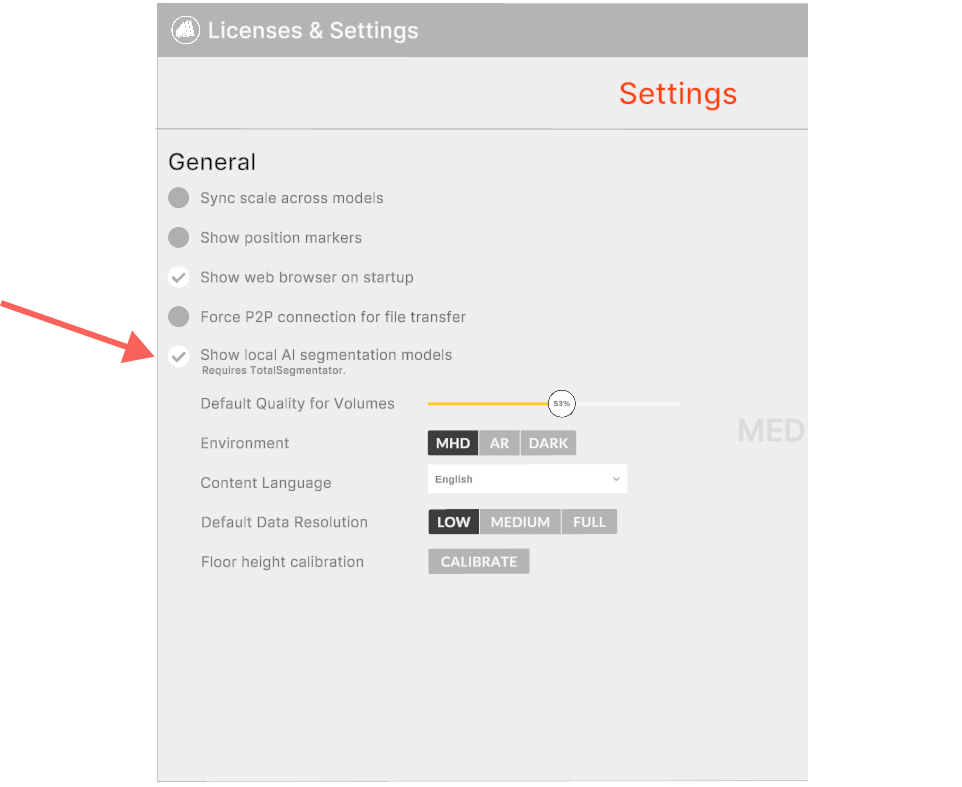Open the Settings tab
Viewport: 962px width, 787px height.
(x=677, y=94)
